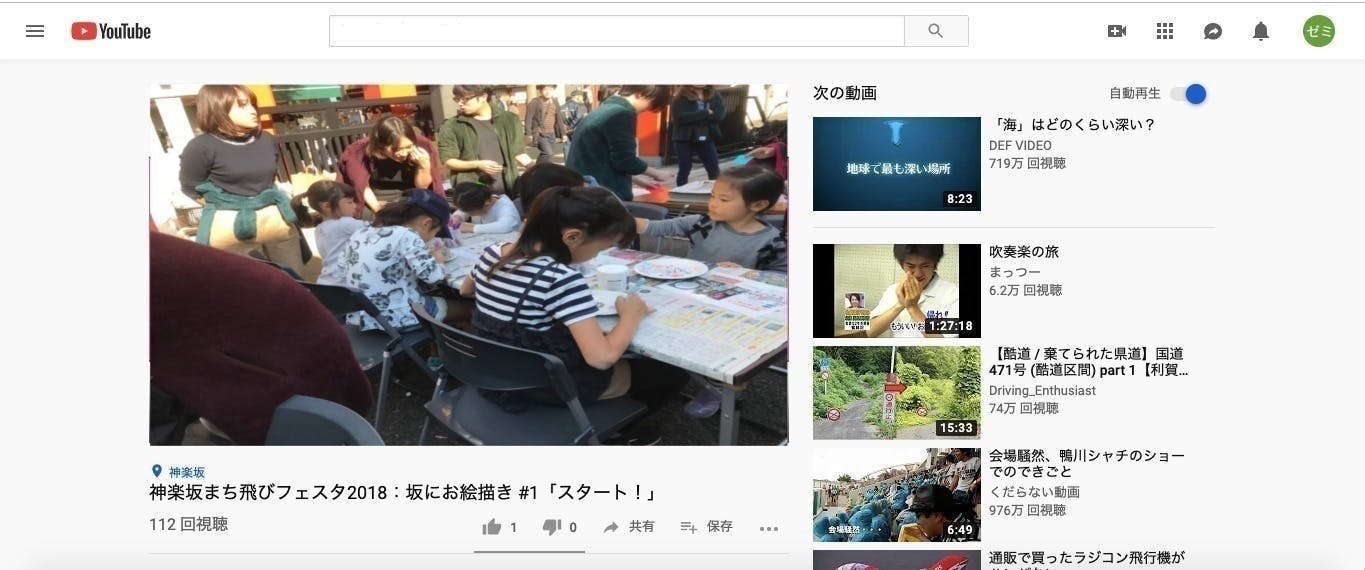This screenshot has height=570, width=1365.
Task: Like the video with thumbs up
Action: tap(492, 527)
